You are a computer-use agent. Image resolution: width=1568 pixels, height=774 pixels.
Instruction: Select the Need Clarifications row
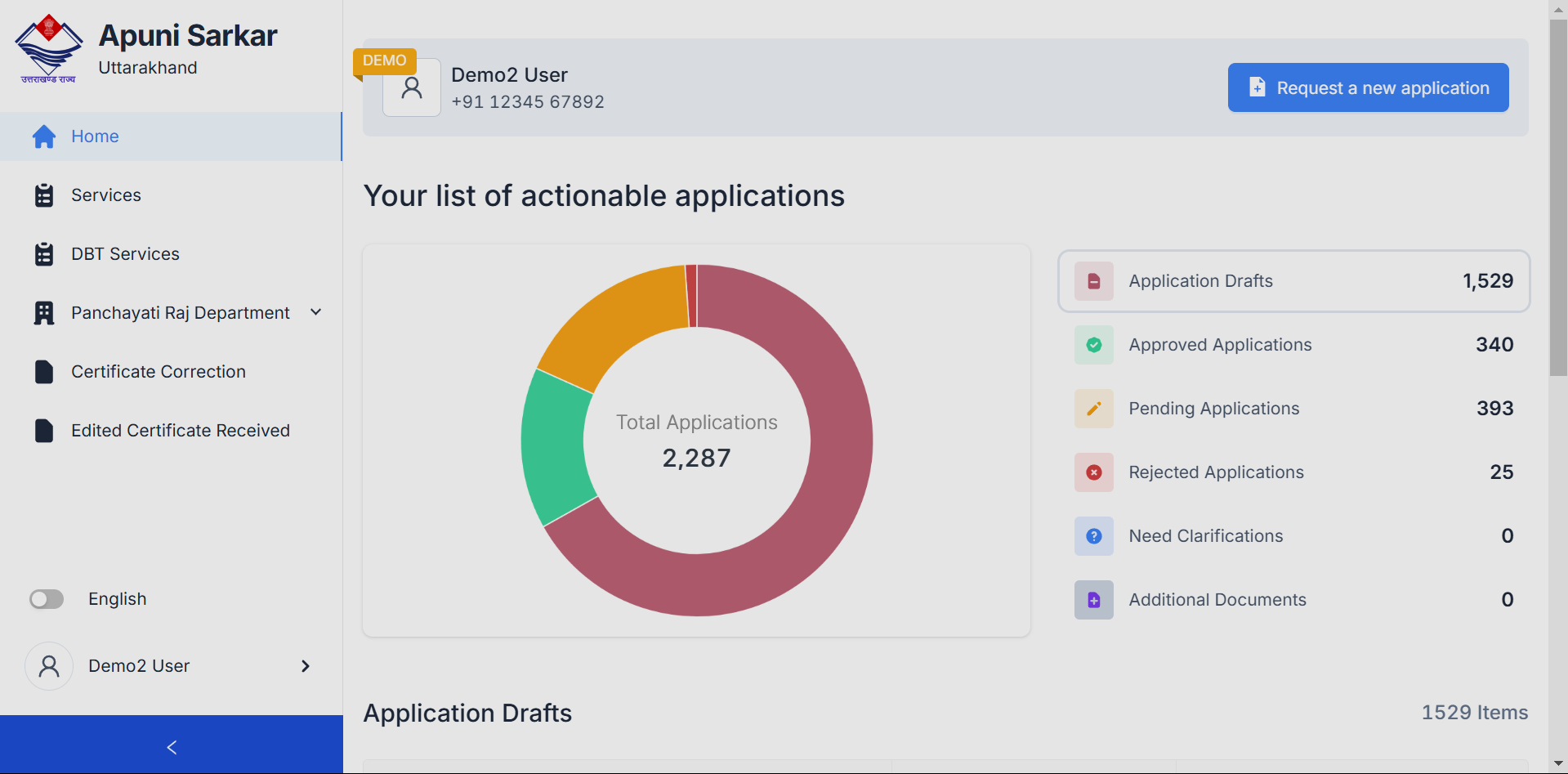pos(1293,536)
